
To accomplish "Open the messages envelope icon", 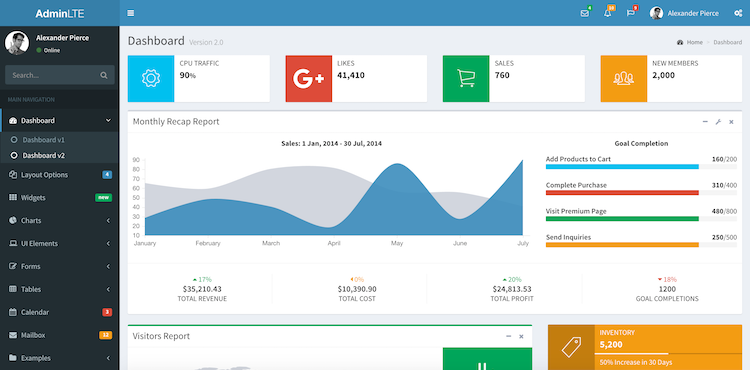I will click(585, 13).
